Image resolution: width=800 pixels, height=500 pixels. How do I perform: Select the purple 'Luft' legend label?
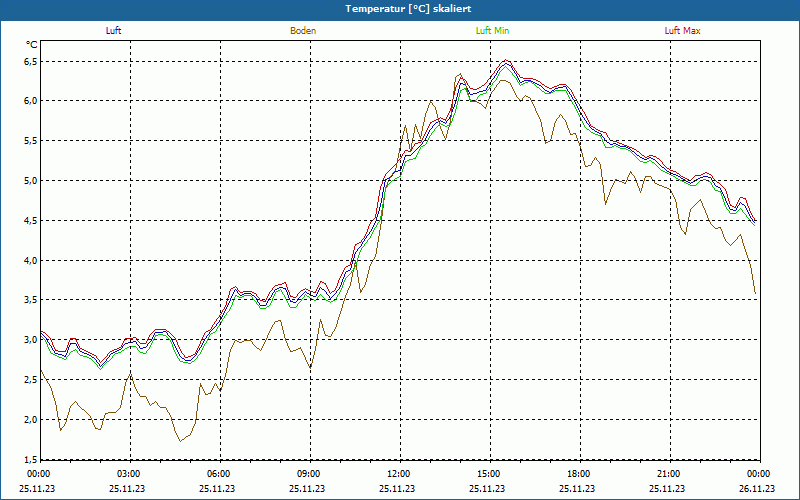point(114,31)
